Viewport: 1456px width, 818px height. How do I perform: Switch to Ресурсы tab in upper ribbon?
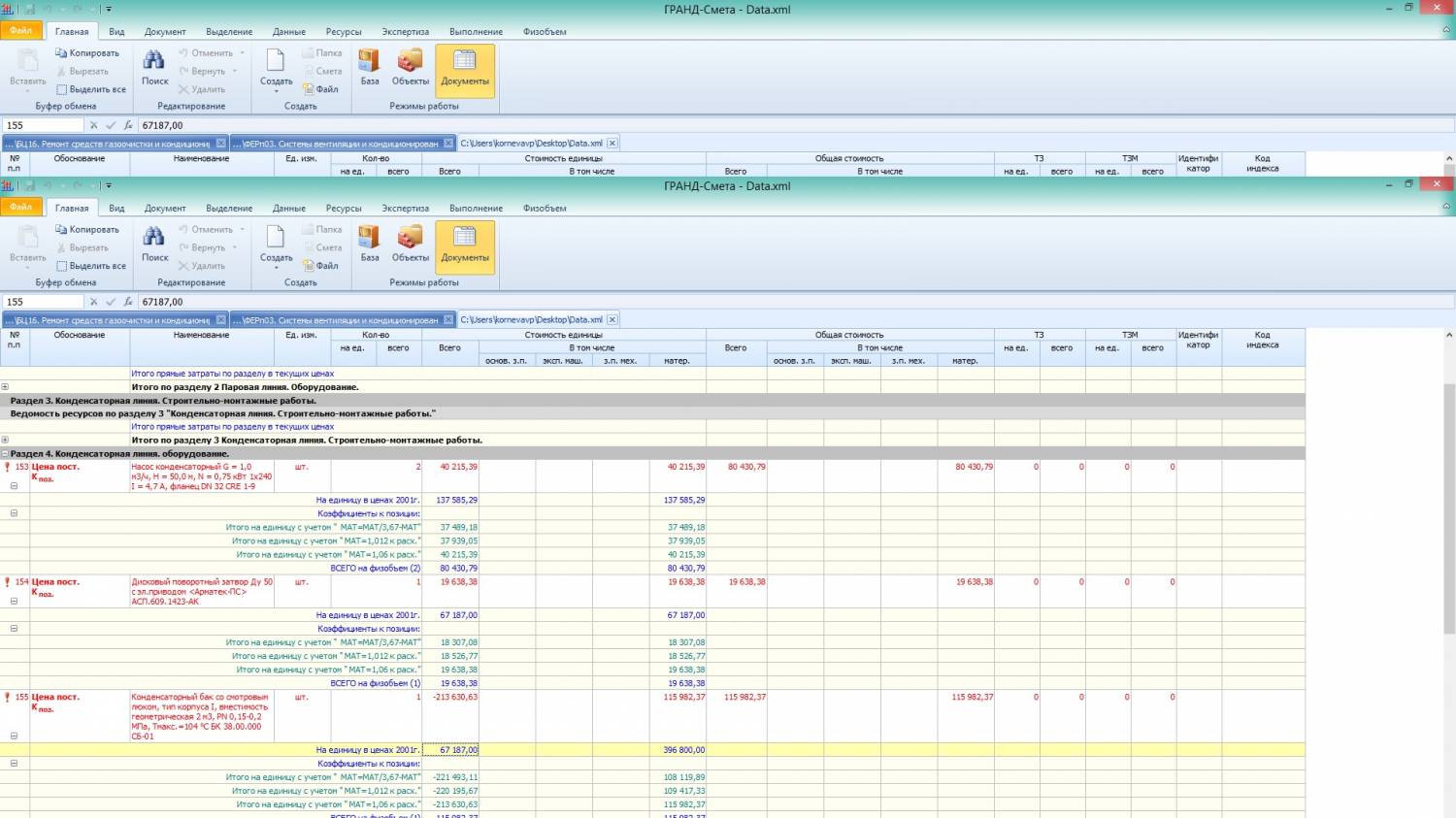coord(343,31)
